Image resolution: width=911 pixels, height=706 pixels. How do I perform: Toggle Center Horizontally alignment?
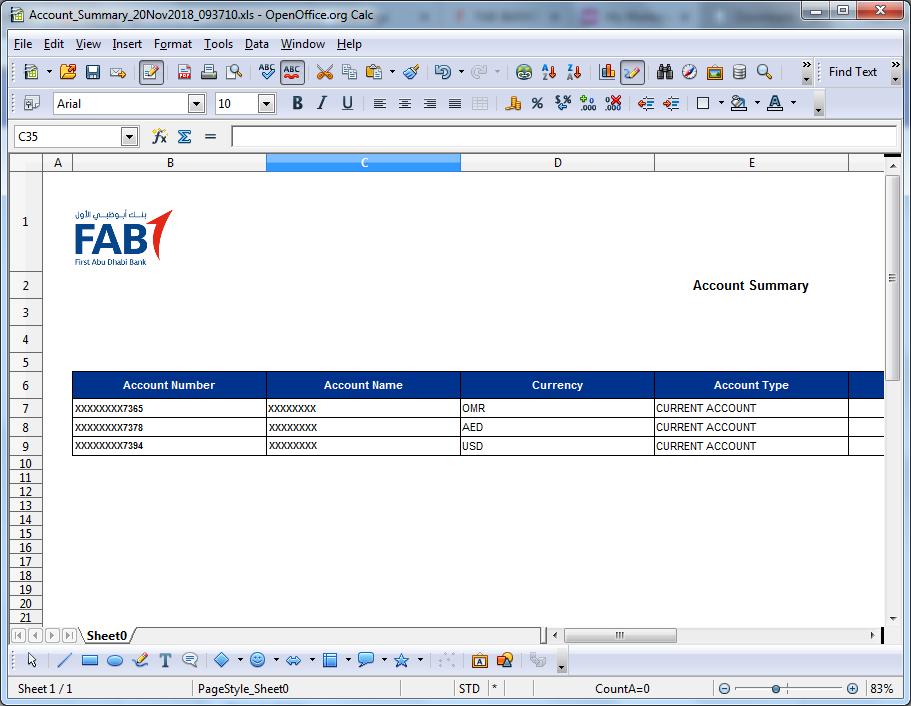point(404,103)
